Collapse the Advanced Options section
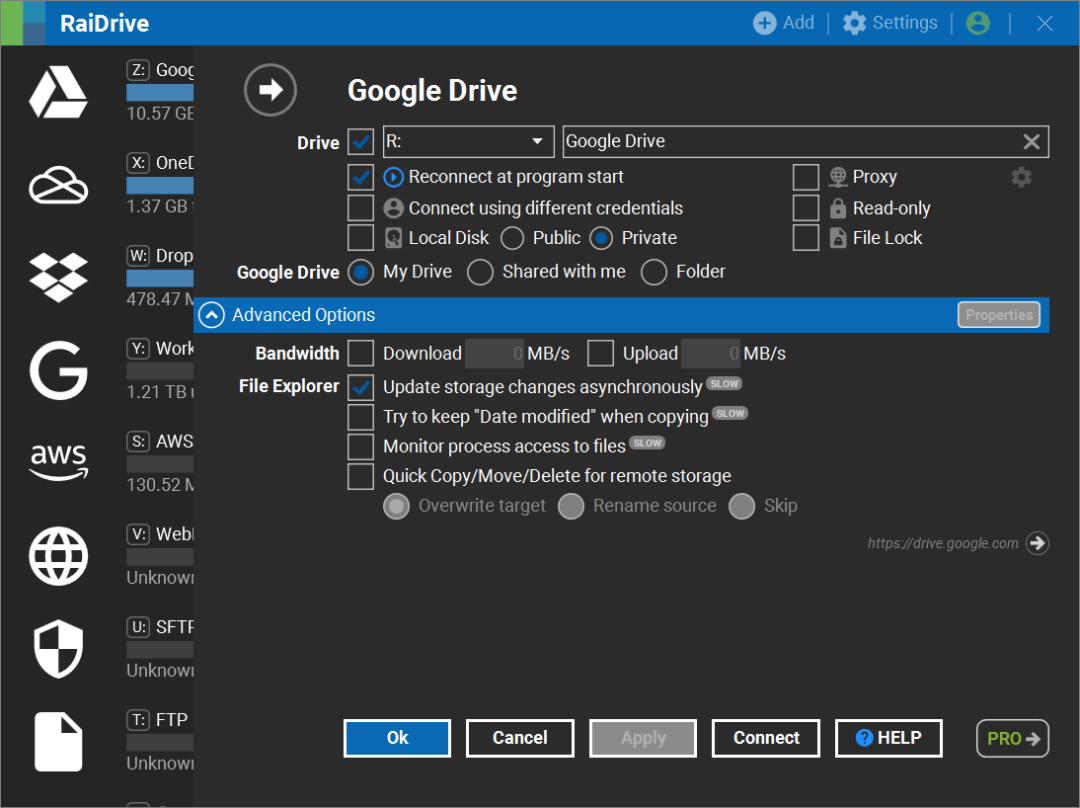This screenshot has height=808, width=1080. coord(211,315)
